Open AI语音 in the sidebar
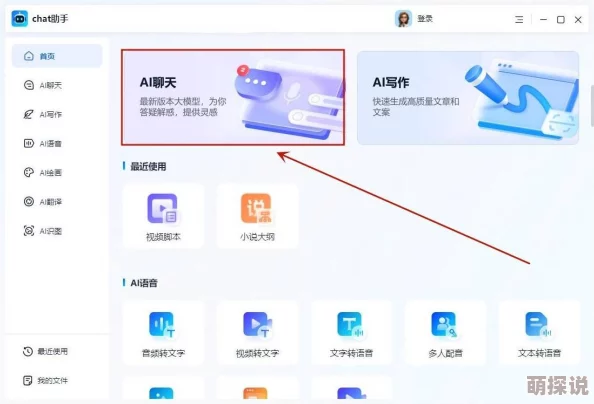Screen dimensions: 594x404 [x=57, y=144]
